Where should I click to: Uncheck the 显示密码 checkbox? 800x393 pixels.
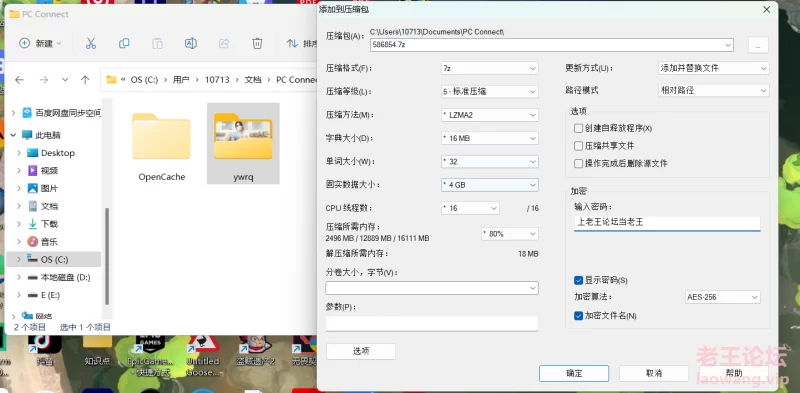pyautogui.click(x=578, y=280)
